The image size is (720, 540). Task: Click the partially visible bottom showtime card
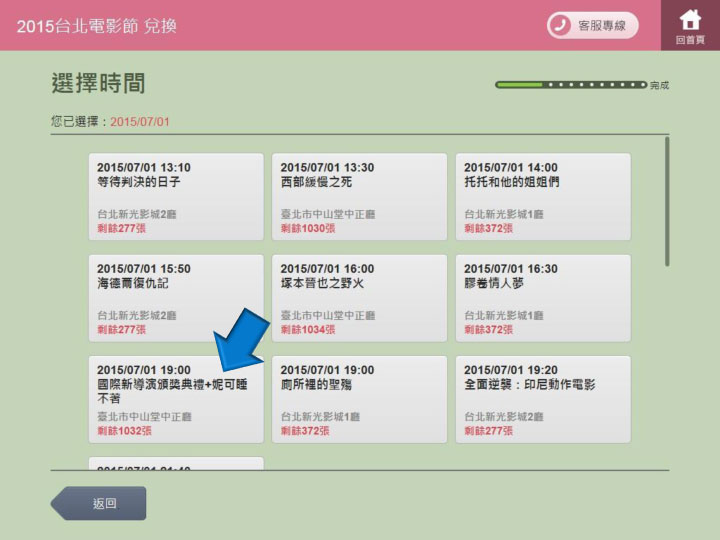pos(176,464)
